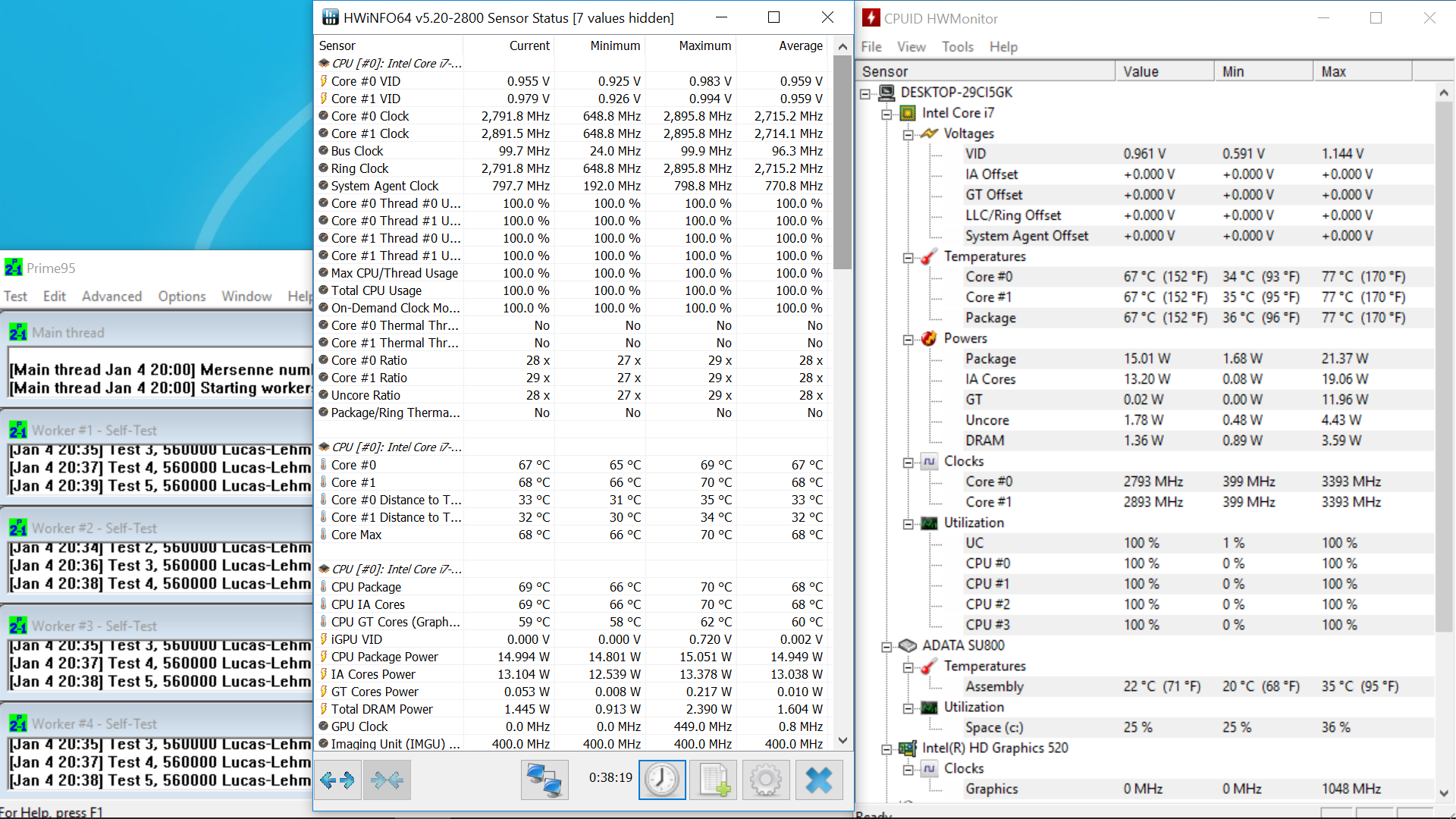
Task: Collapse Intel Core i7 Clocks group
Action: click(x=908, y=463)
